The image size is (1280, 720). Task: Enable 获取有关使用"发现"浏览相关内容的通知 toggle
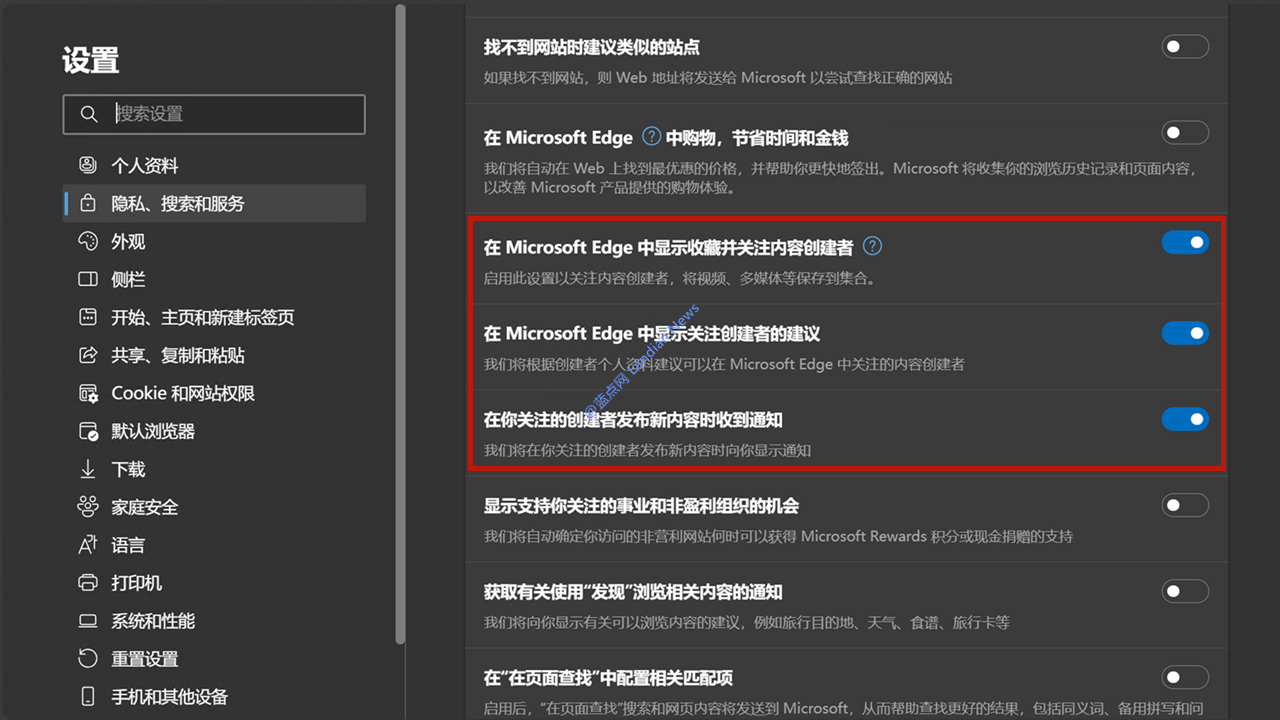(x=1185, y=591)
